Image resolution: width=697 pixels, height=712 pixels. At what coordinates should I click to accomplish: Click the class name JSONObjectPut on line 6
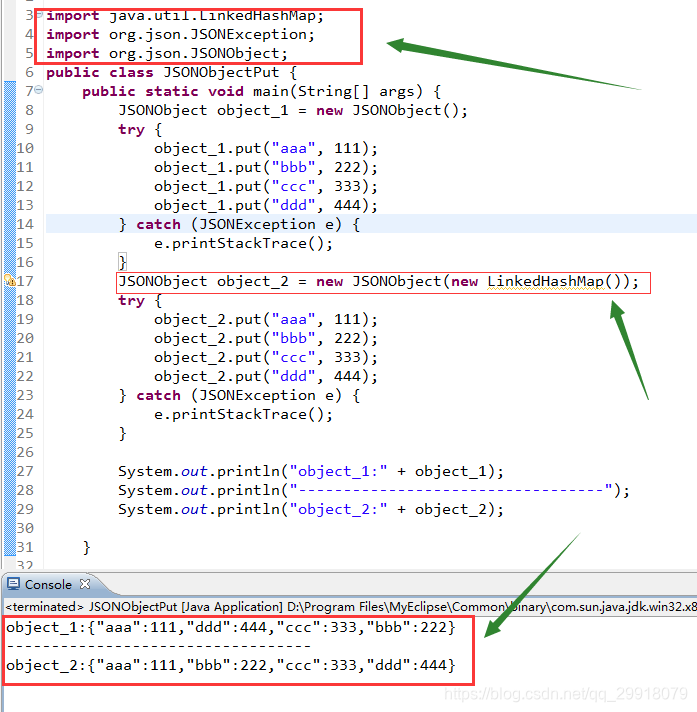[x=221, y=73]
